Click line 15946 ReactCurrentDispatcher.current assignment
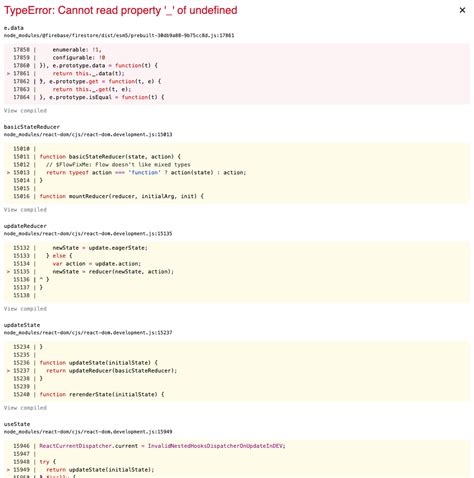 click(162, 446)
